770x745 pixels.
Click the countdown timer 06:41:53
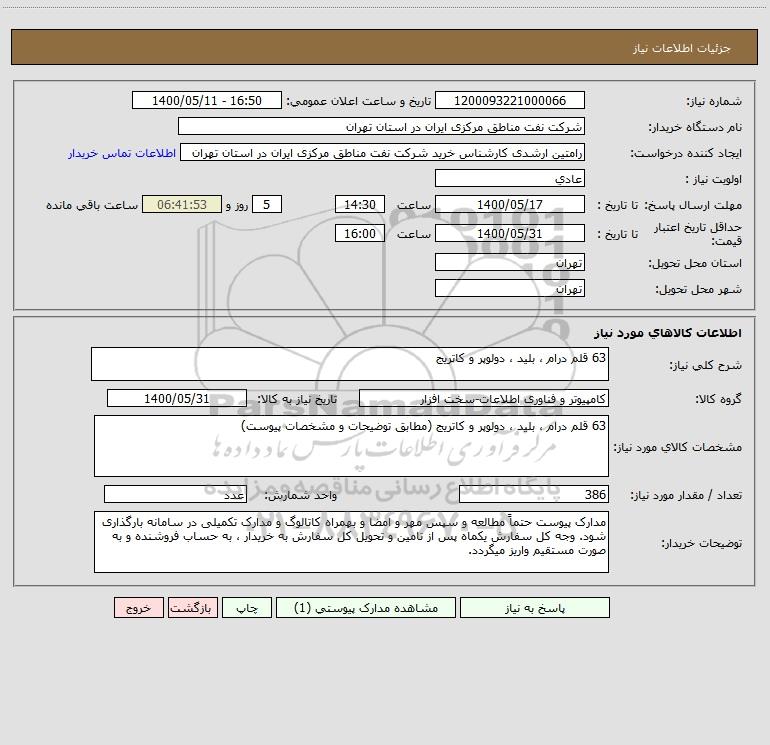pyautogui.click(x=182, y=204)
